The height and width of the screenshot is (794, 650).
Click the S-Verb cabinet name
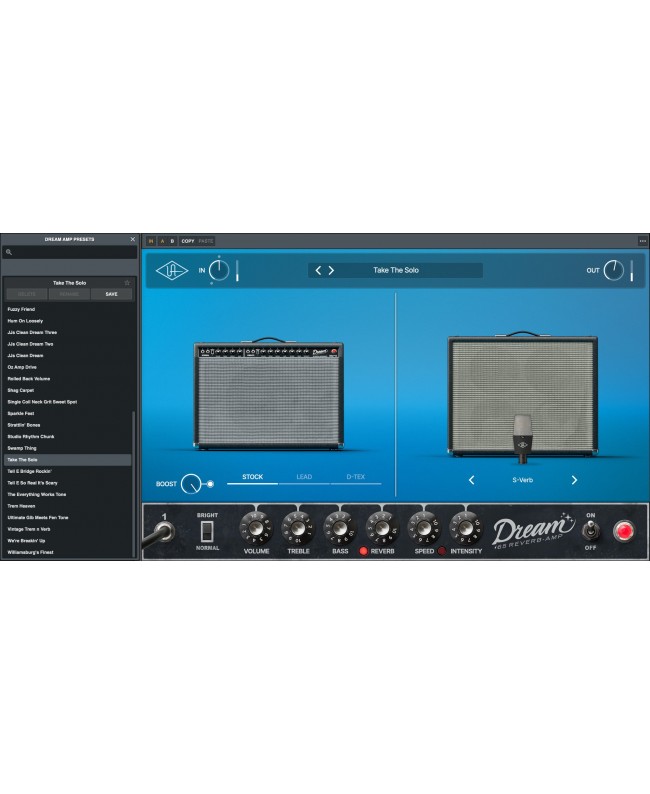pos(522,480)
